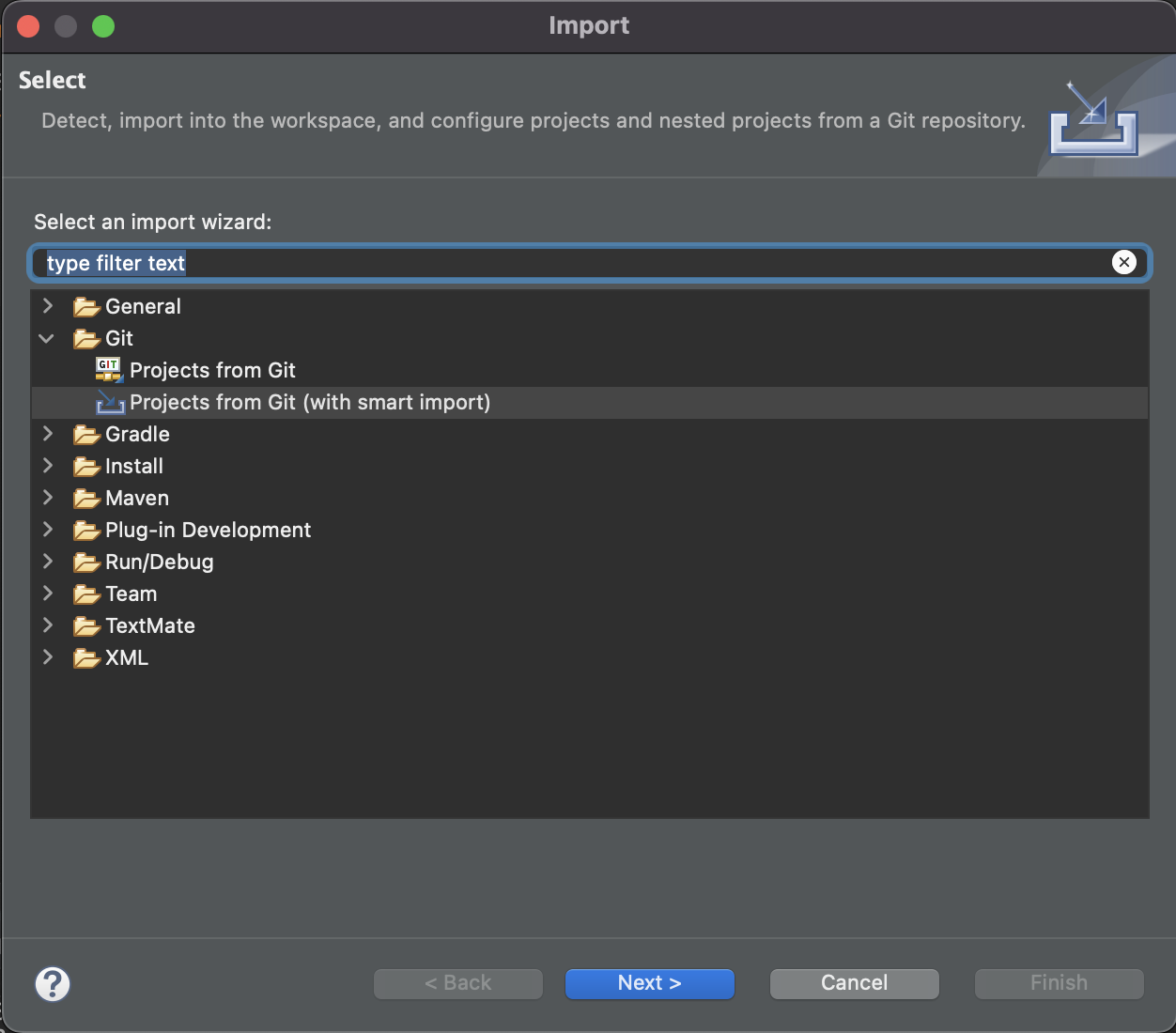Click the disabled Finish button
The image size is (1176, 1033).
pyautogui.click(x=1059, y=983)
